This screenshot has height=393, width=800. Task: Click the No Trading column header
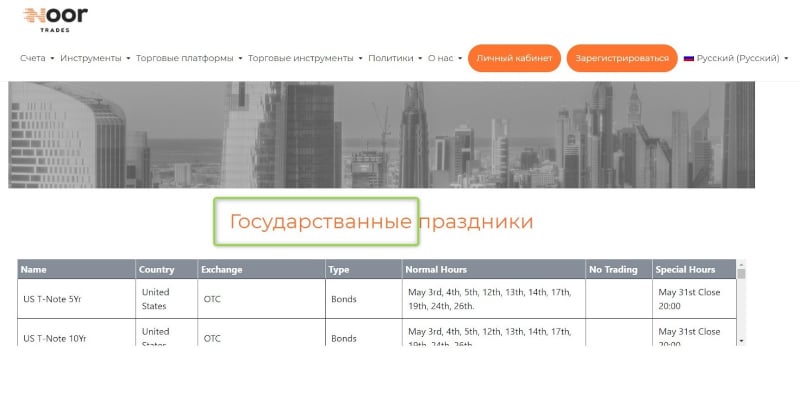pos(619,269)
